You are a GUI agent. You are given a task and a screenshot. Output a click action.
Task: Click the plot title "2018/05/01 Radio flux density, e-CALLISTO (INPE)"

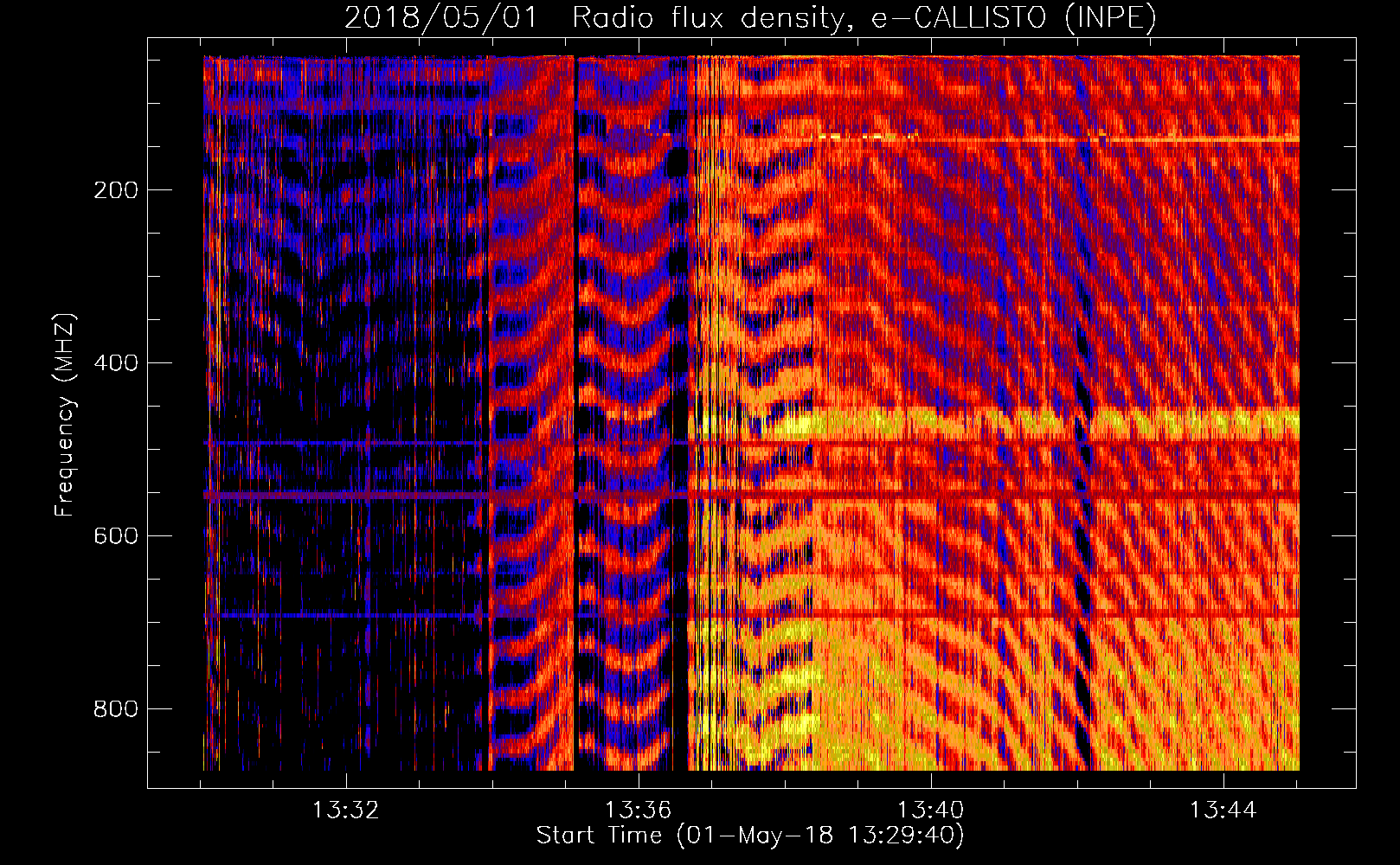[x=750, y=18]
